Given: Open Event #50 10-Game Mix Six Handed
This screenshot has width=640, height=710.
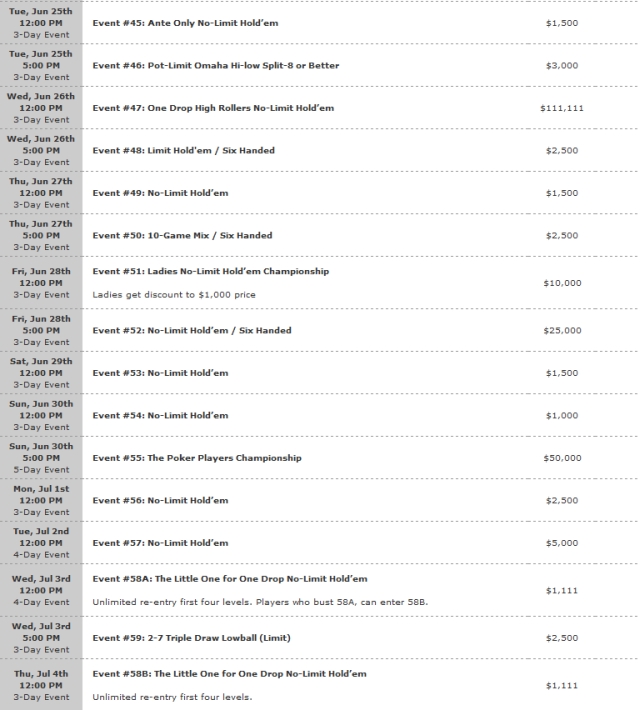Looking at the screenshot, I should 183,235.
